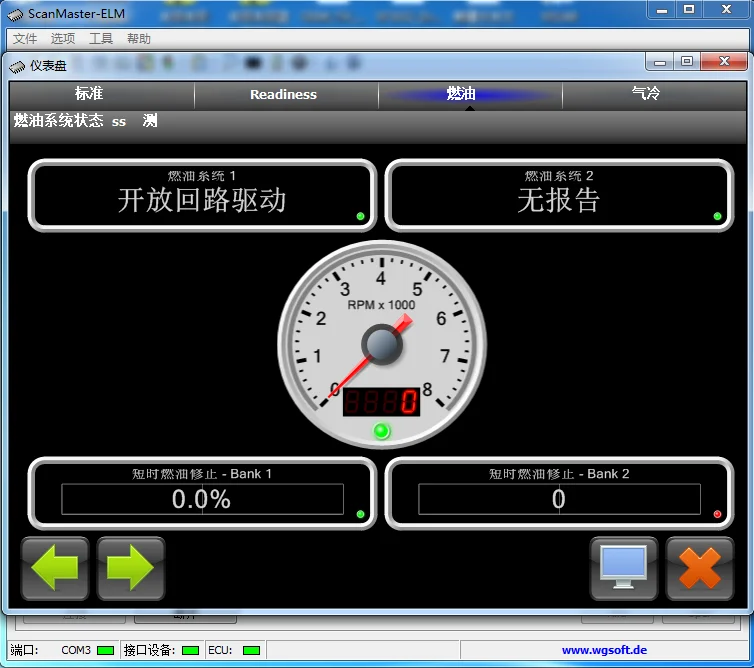Click the 仪表盘 window title icon
The image size is (754, 668).
tap(17, 66)
